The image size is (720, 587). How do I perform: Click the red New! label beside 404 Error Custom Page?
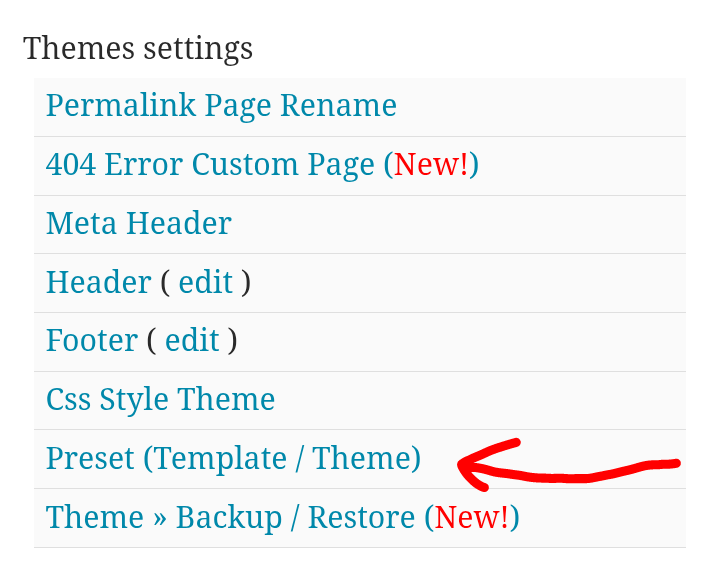(431, 164)
